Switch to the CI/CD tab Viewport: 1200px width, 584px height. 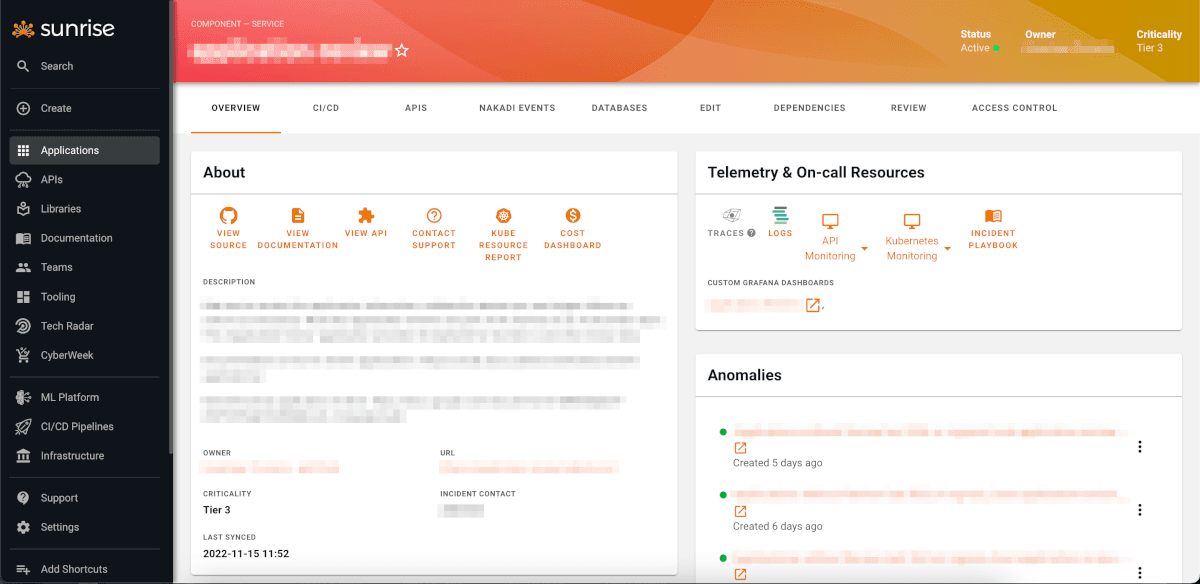pyautogui.click(x=325, y=108)
